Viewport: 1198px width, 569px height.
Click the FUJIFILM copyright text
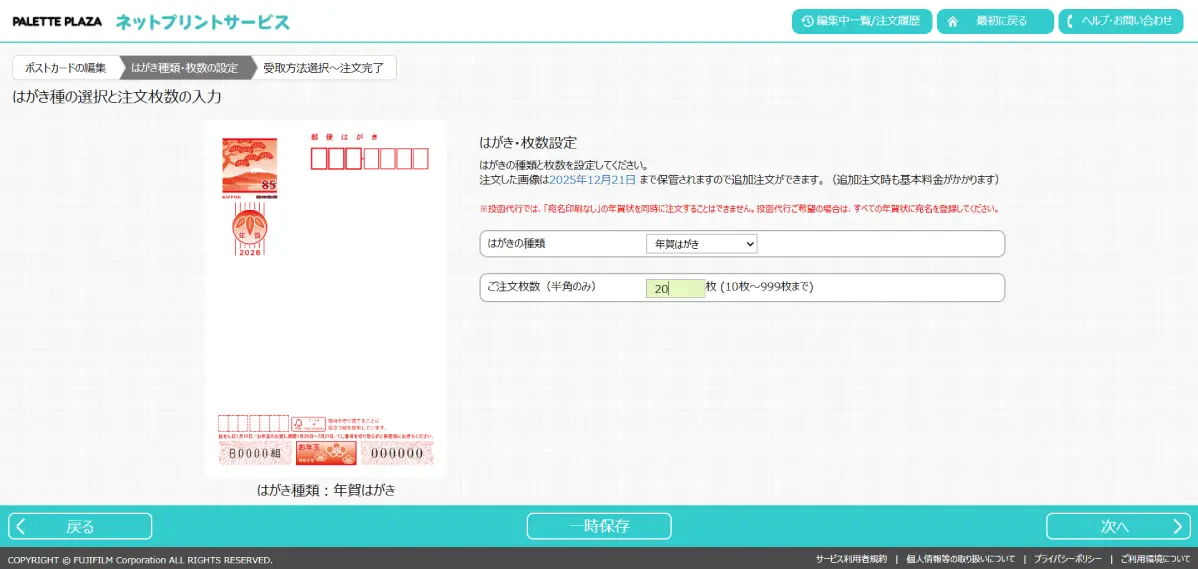tap(140, 560)
